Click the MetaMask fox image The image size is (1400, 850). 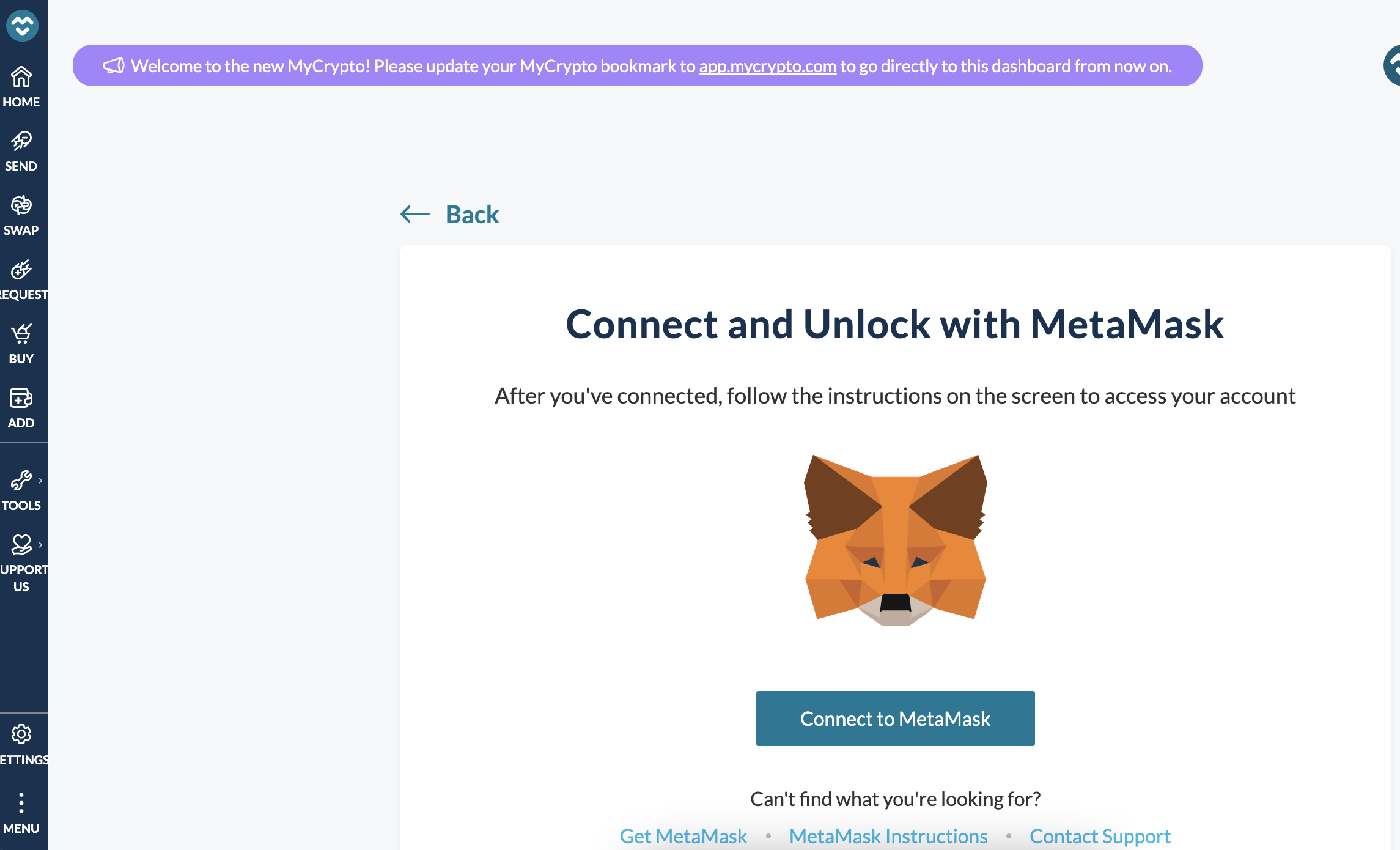(895, 540)
